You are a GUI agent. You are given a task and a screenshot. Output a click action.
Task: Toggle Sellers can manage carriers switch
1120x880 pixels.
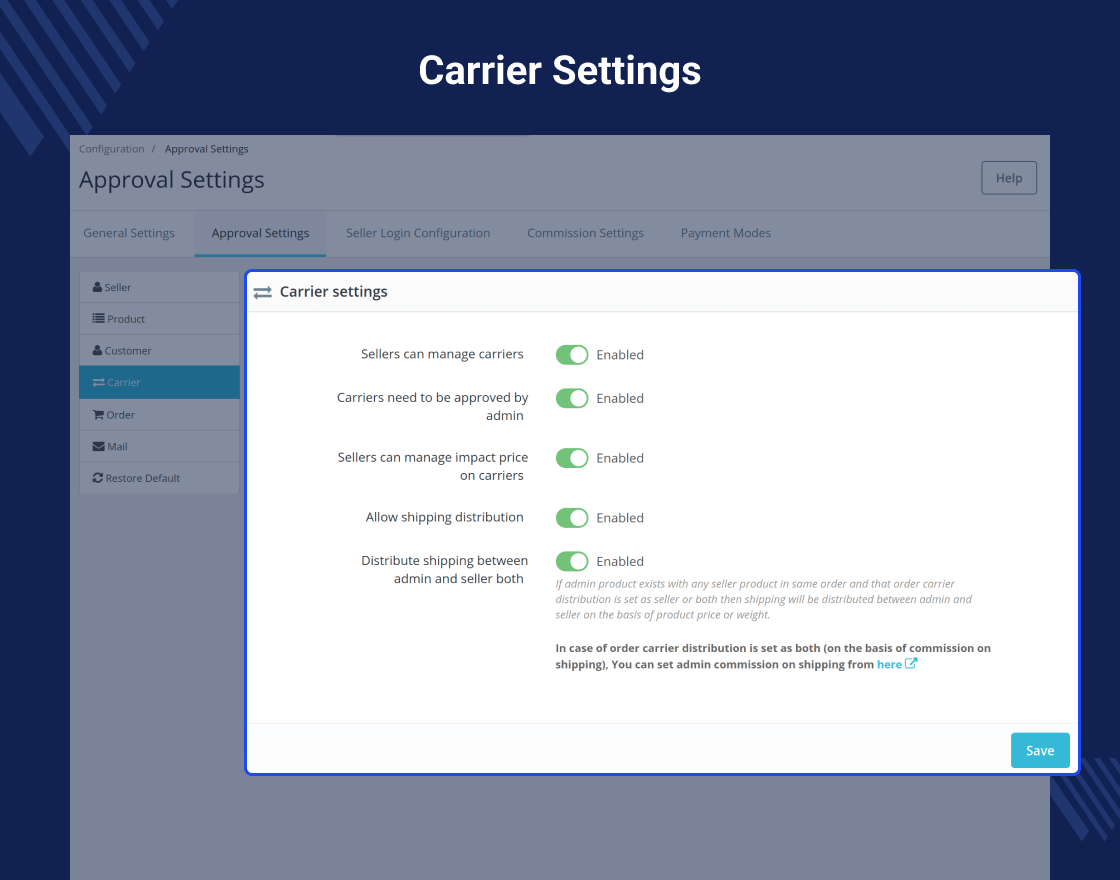[571, 354]
